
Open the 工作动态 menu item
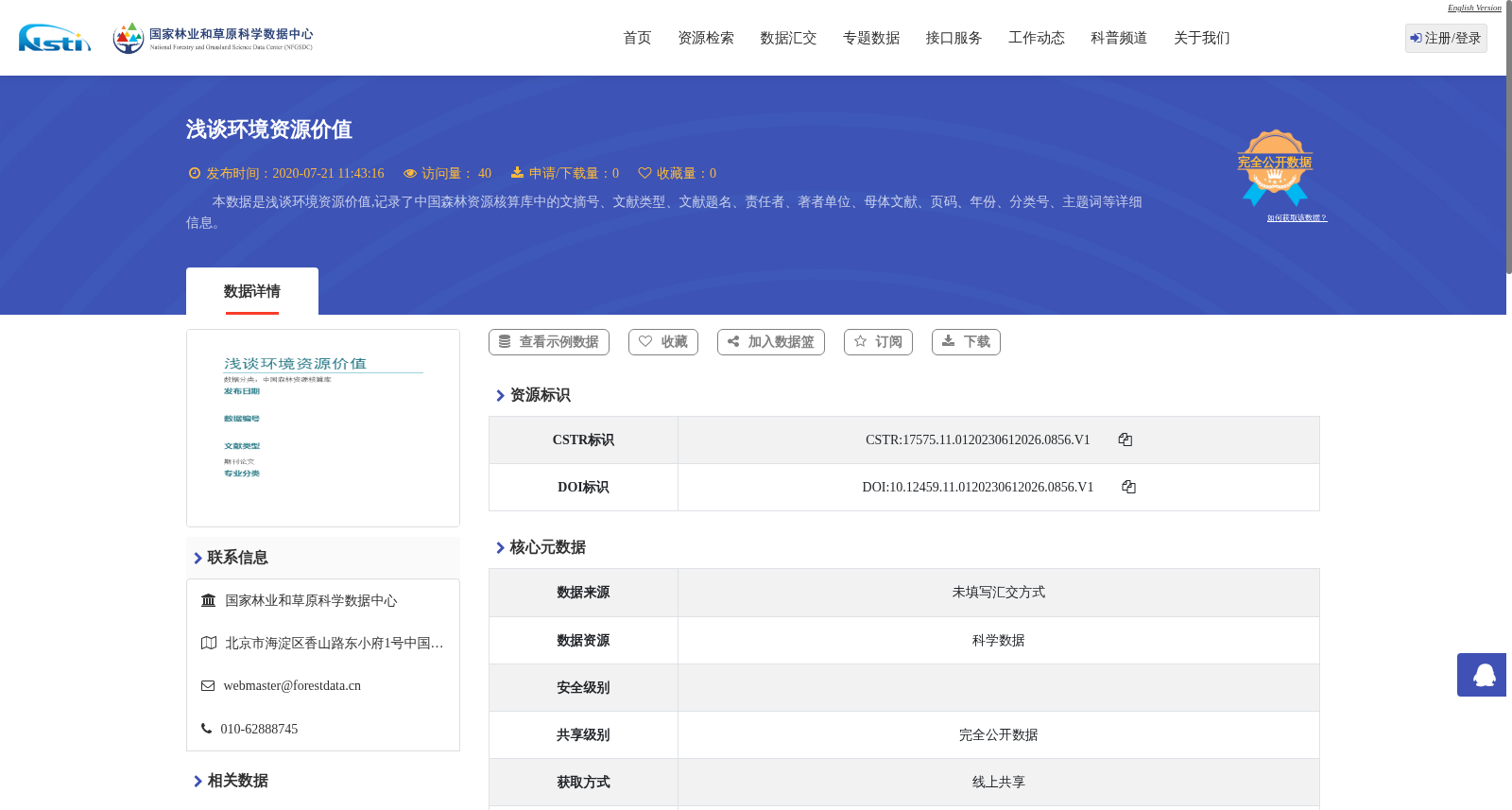point(1037,38)
